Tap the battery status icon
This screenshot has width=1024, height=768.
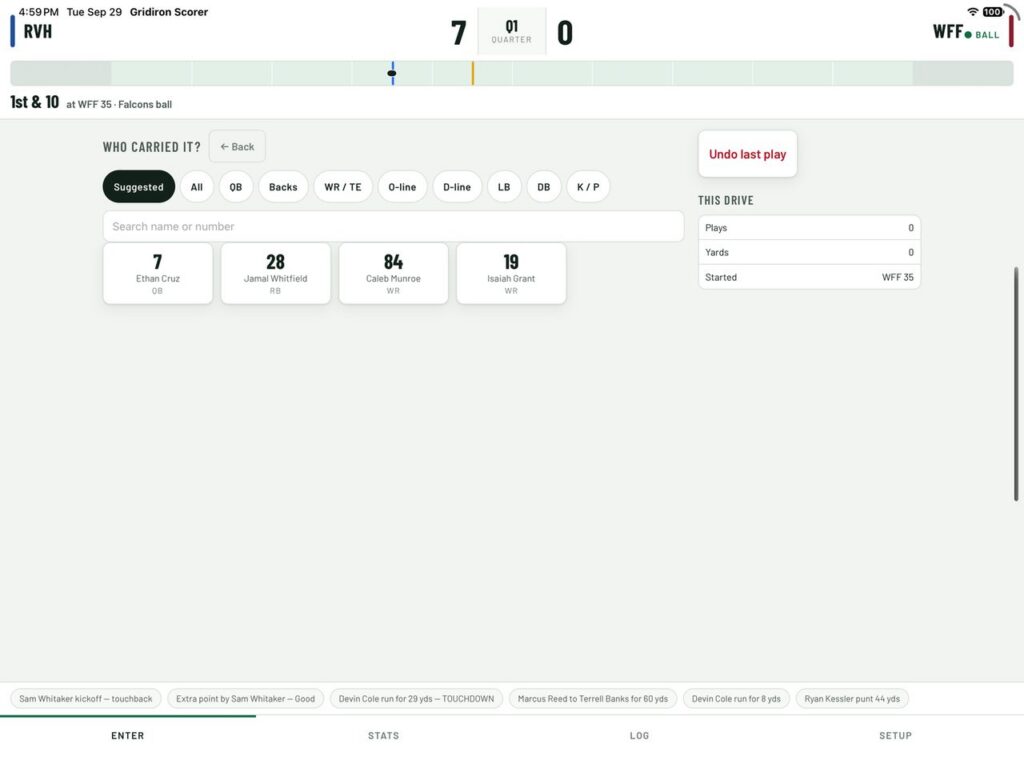[993, 12]
